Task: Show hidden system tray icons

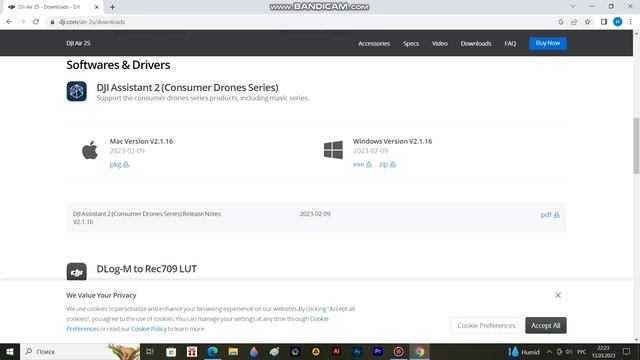Action: (549, 351)
